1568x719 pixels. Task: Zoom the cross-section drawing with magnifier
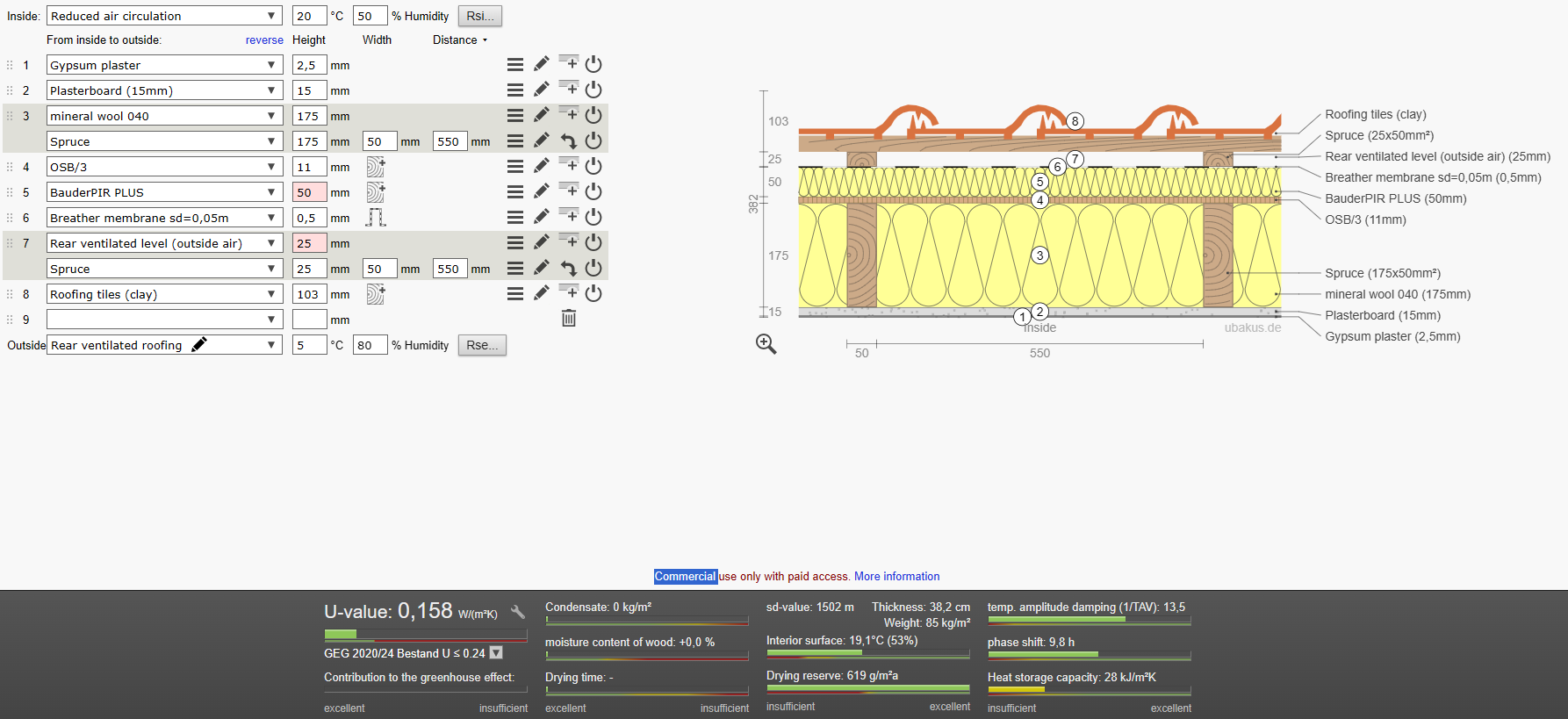click(766, 344)
